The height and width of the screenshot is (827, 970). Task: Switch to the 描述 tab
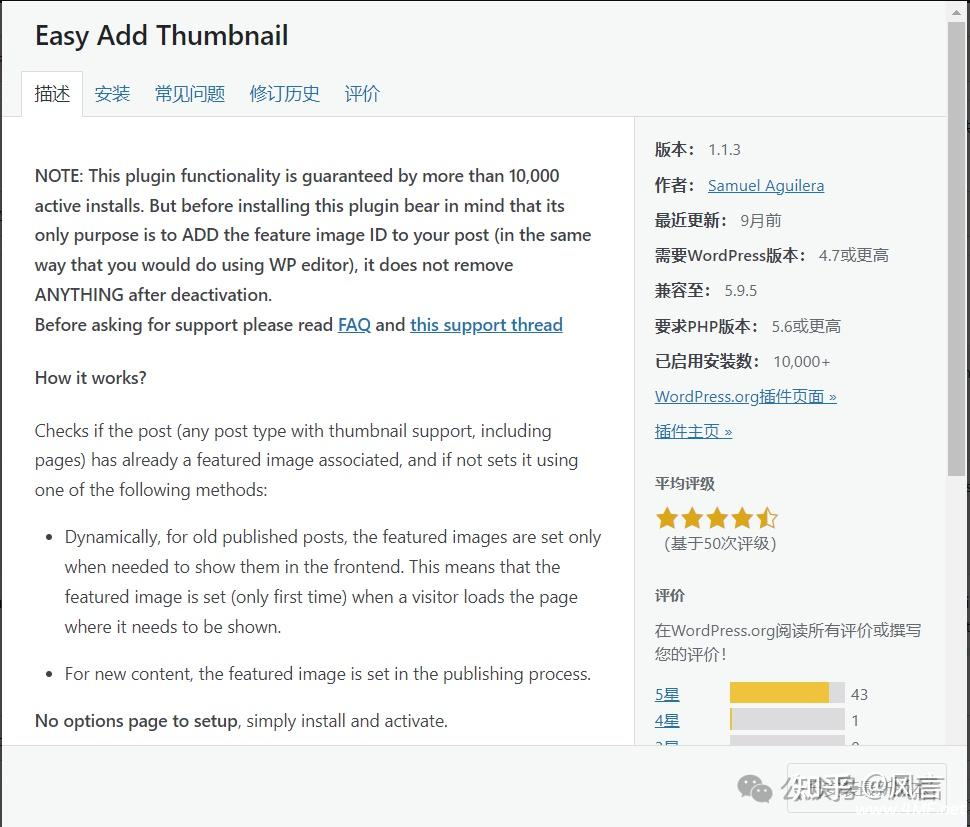tap(52, 94)
